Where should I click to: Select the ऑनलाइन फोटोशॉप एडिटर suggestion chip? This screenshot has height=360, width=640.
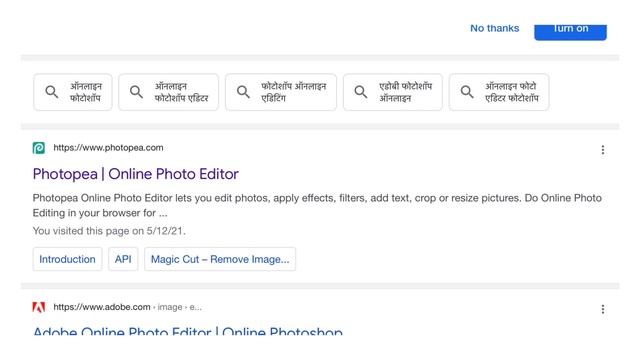click(169, 92)
